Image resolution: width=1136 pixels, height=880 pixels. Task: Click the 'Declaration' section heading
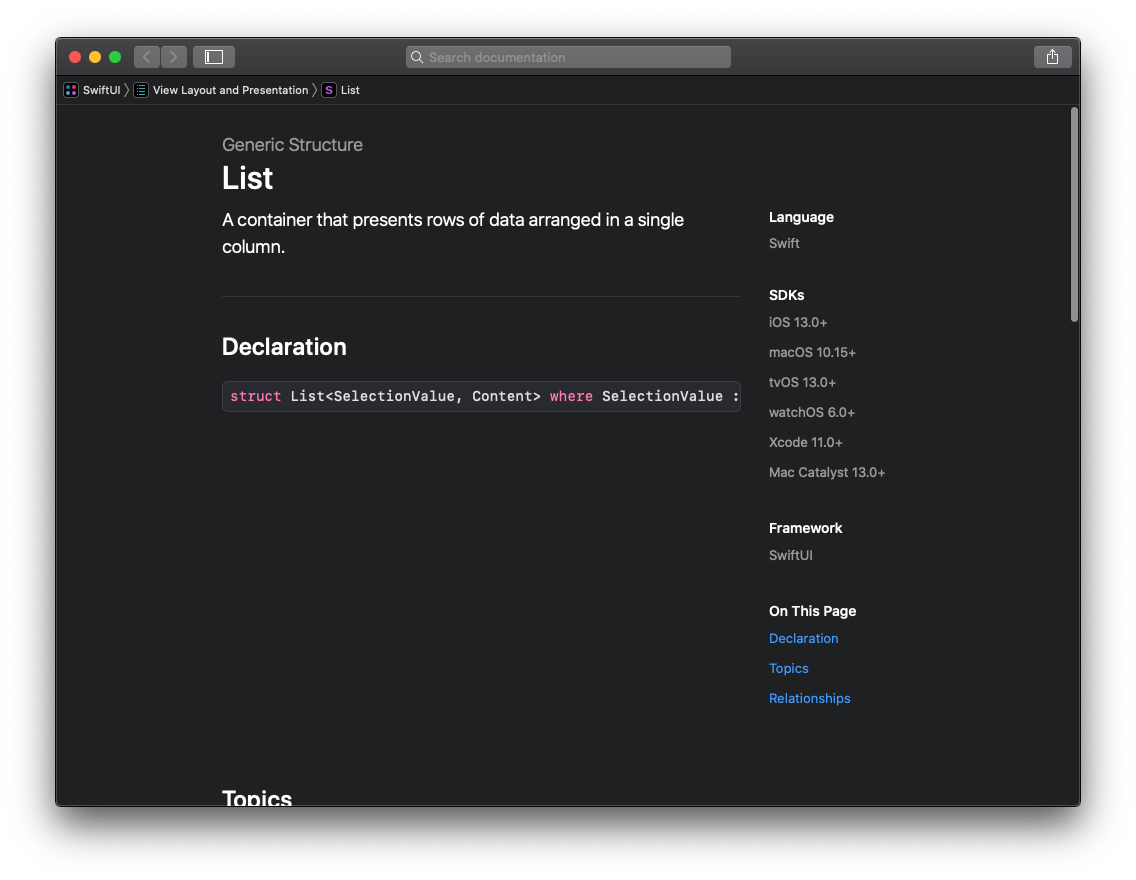(284, 347)
